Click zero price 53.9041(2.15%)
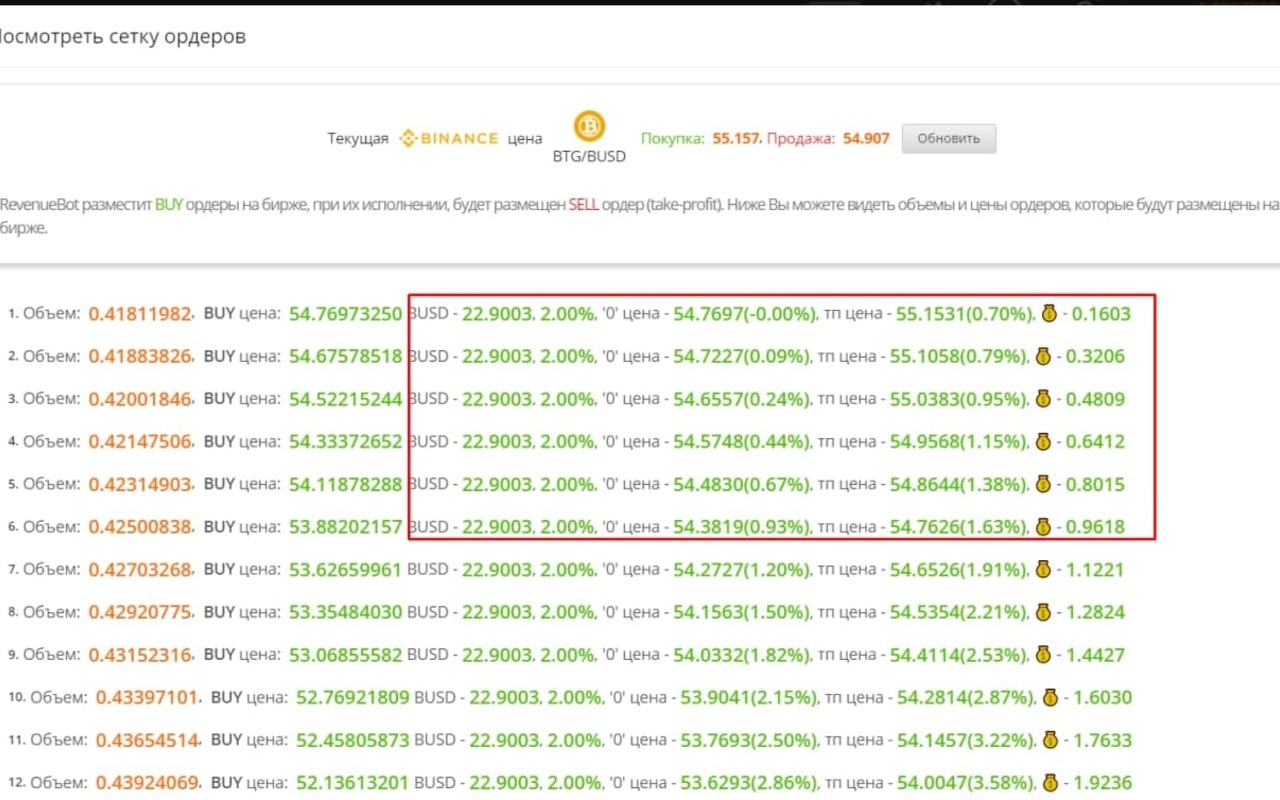The height and width of the screenshot is (800, 1280). [x=749, y=697]
